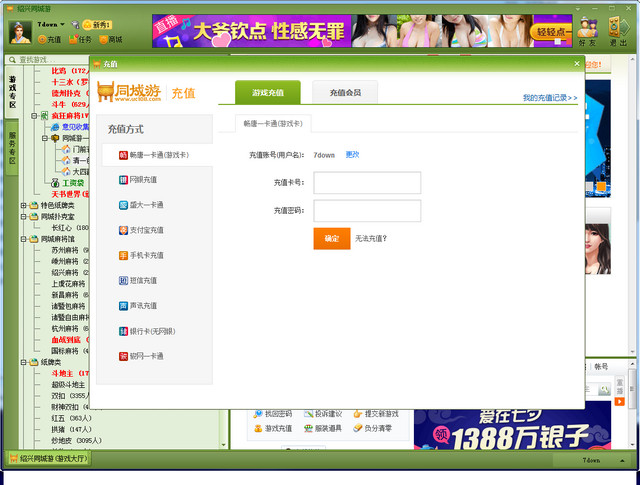Click the 大爷钦点 banner advertisement
The width and height of the screenshot is (640, 485).
coord(362,31)
